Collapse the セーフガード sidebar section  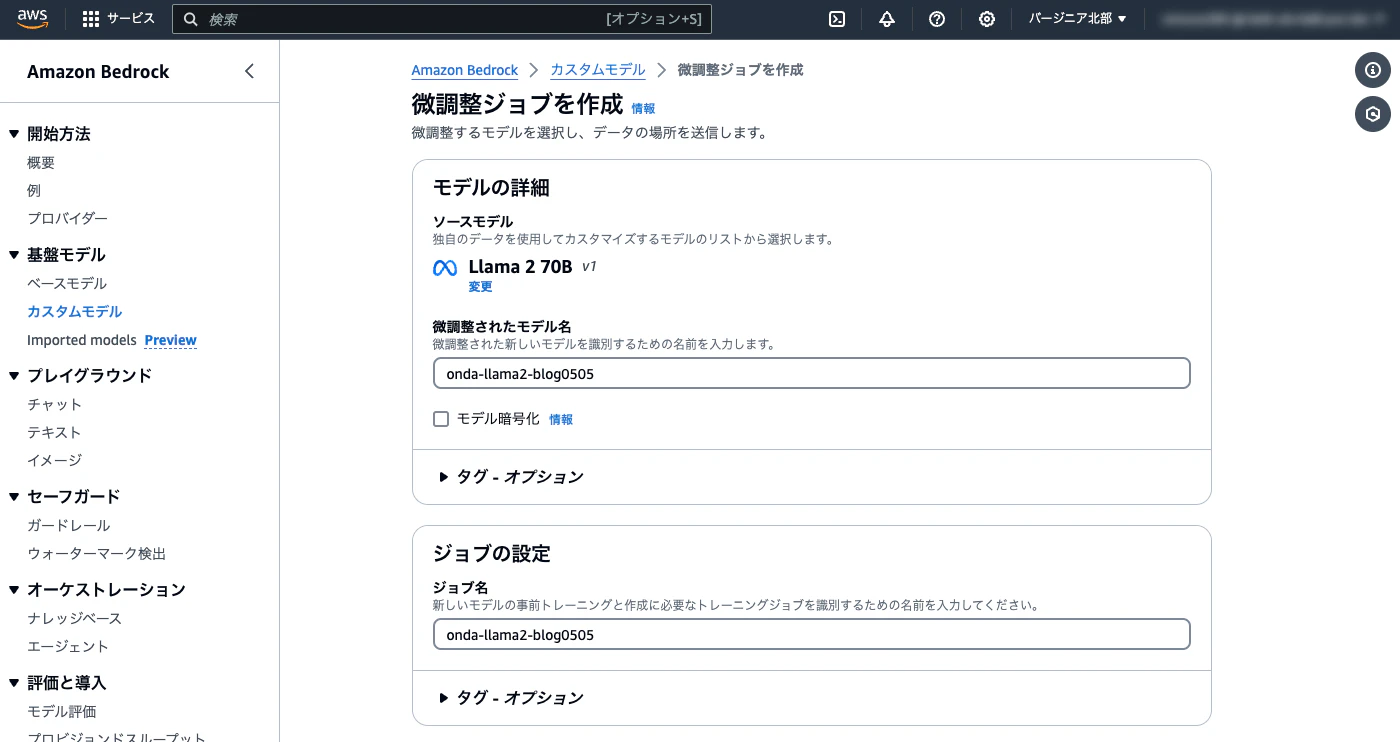pyautogui.click(x=14, y=497)
